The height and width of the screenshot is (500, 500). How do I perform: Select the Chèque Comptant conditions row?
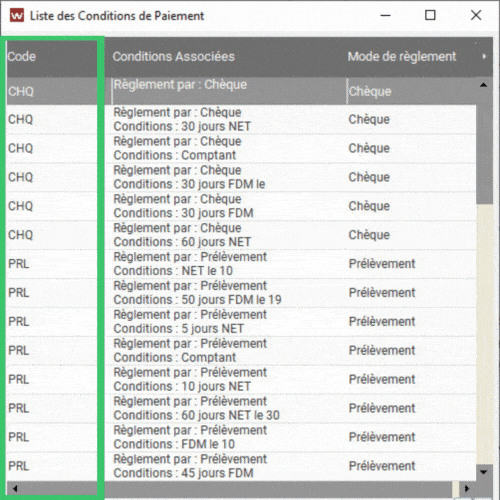[241, 148]
